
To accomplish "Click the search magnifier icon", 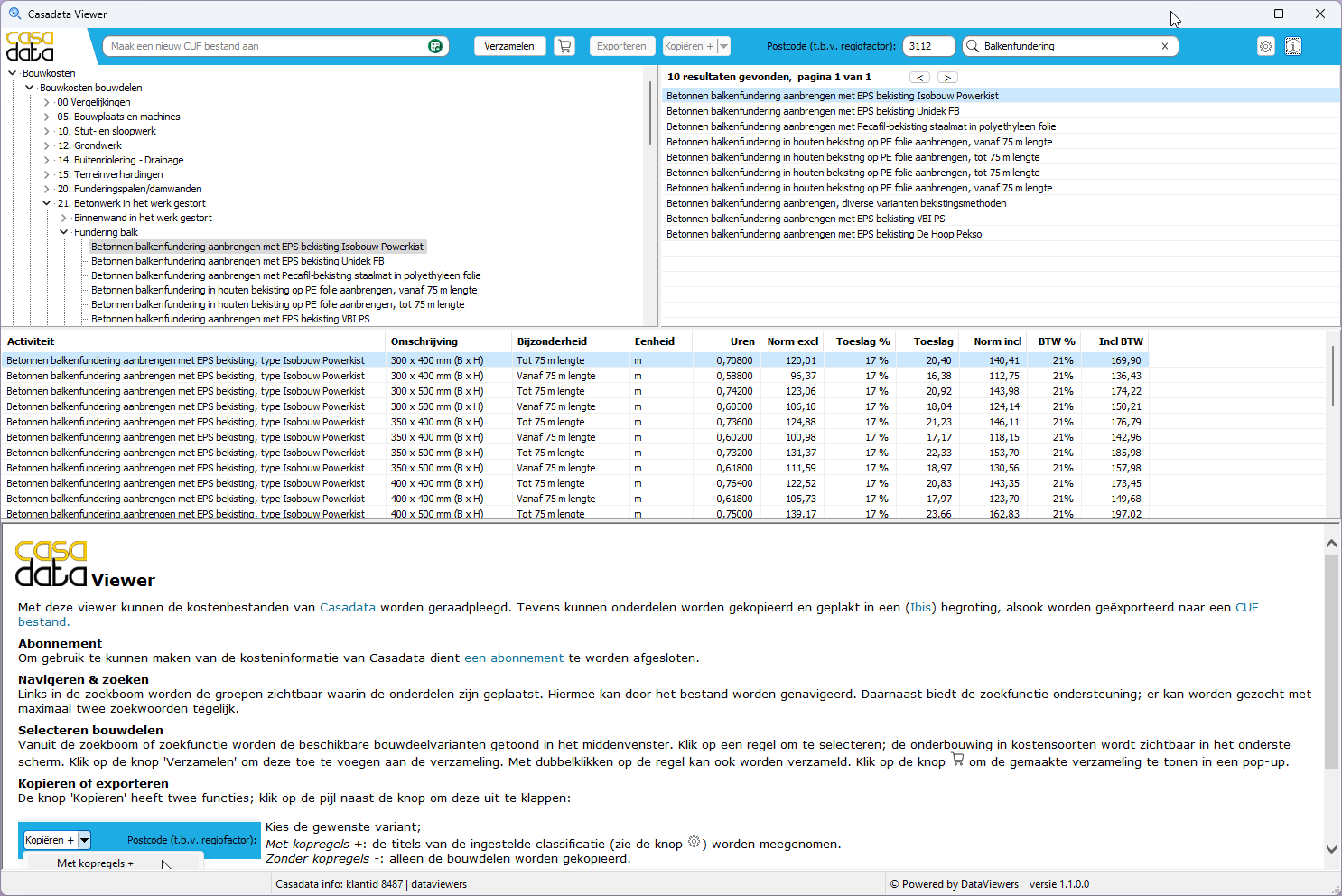I will [973, 46].
